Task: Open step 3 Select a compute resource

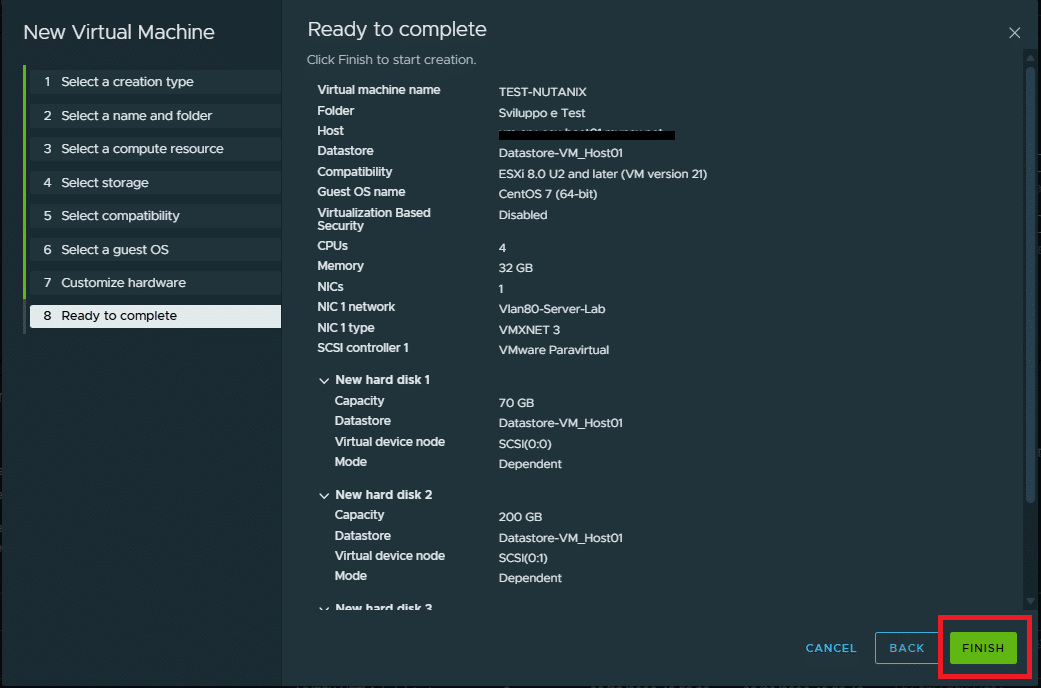Action: pos(142,149)
